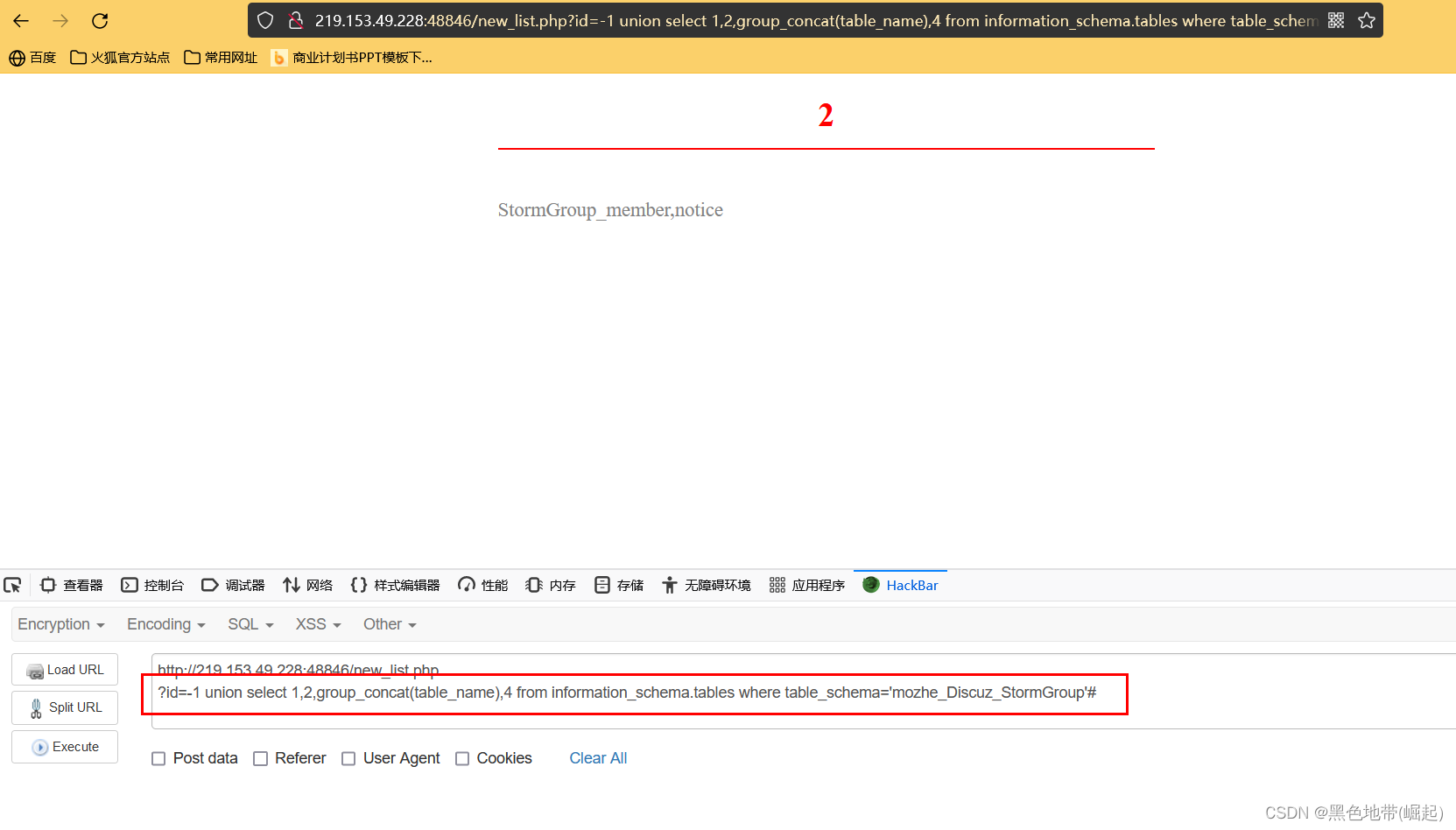Open the 无障碍环境 accessibility tab

point(706,585)
